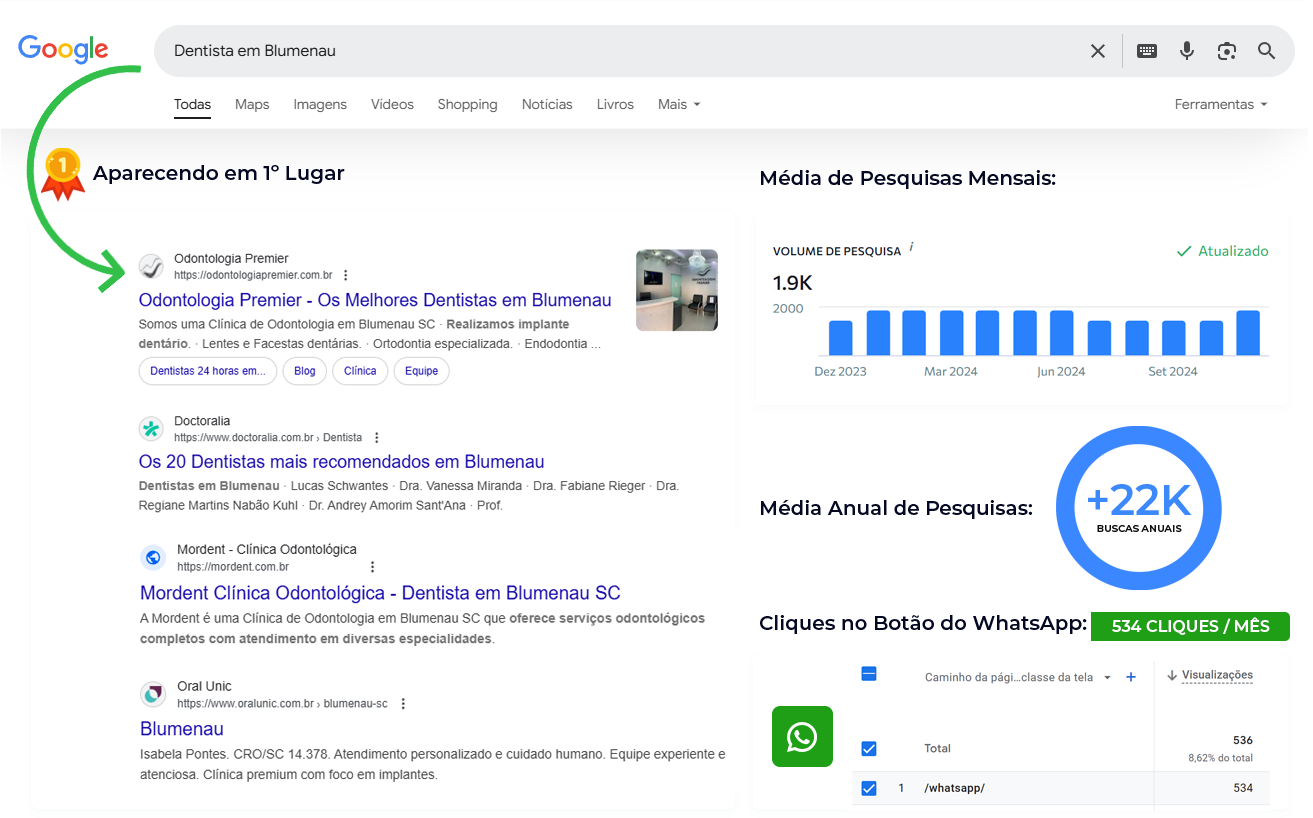Start voice search with microphone icon
The image size is (1313, 818).
(1187, 51)
